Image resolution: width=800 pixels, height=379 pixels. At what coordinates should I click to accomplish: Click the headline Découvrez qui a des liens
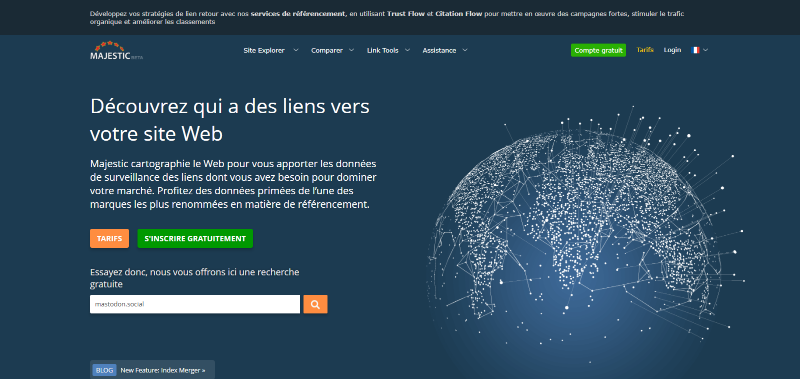pos(230,120)
